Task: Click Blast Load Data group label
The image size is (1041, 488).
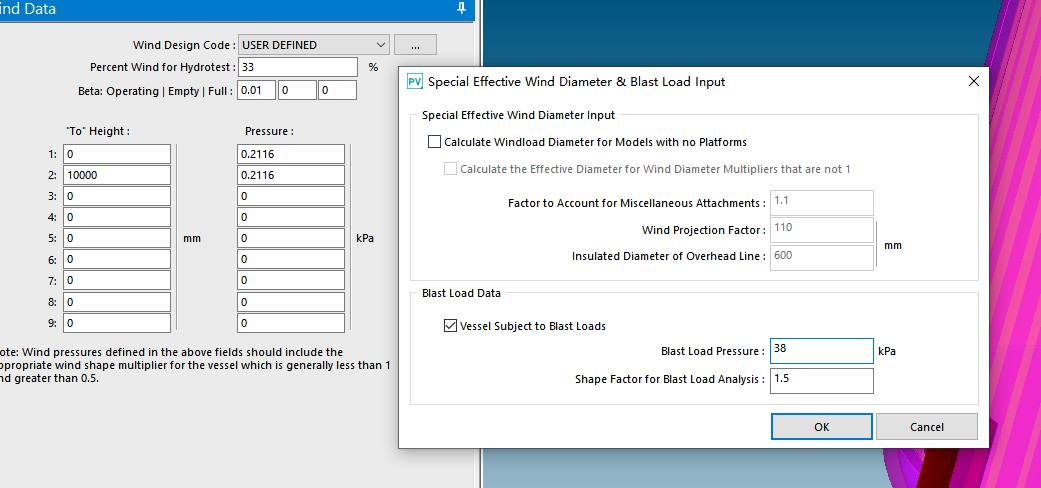Action: click(x=461, y=293)
